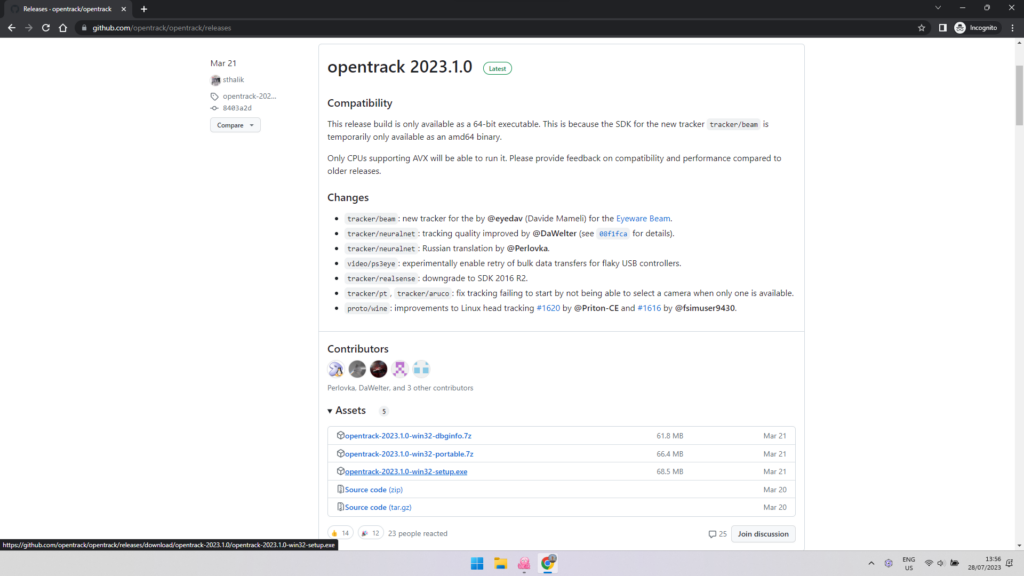Open first contributor avatar
This screenshot has height=576, width=1024.
tap(336, 369)
